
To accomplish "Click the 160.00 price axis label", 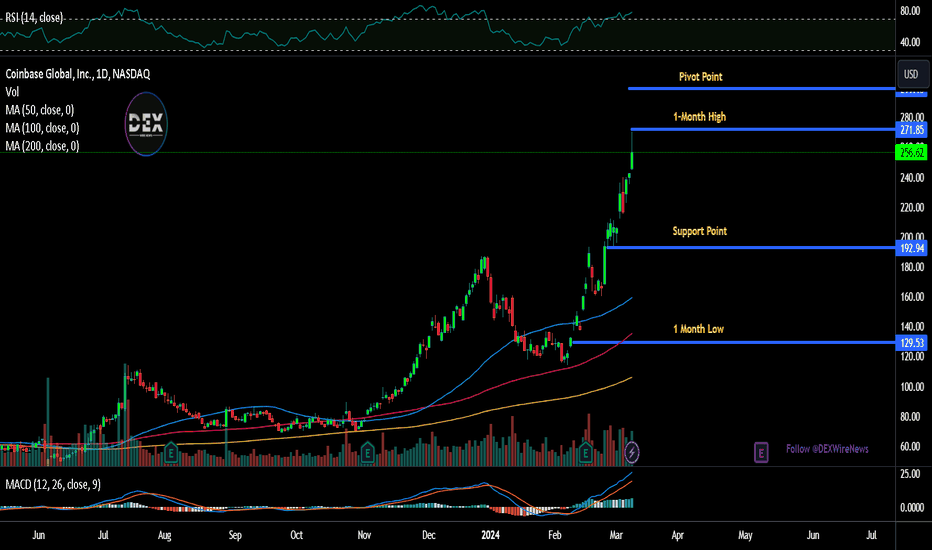I will 912,297.
